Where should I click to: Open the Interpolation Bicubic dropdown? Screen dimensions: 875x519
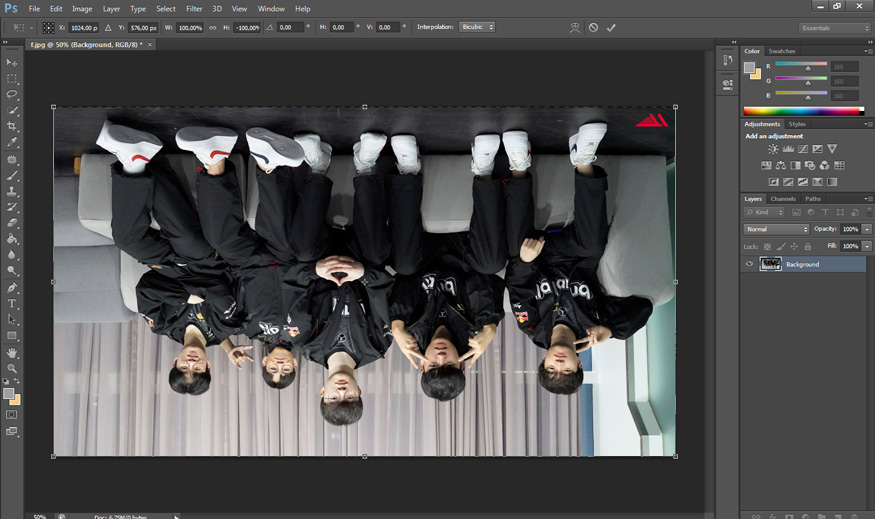point(476,27)
